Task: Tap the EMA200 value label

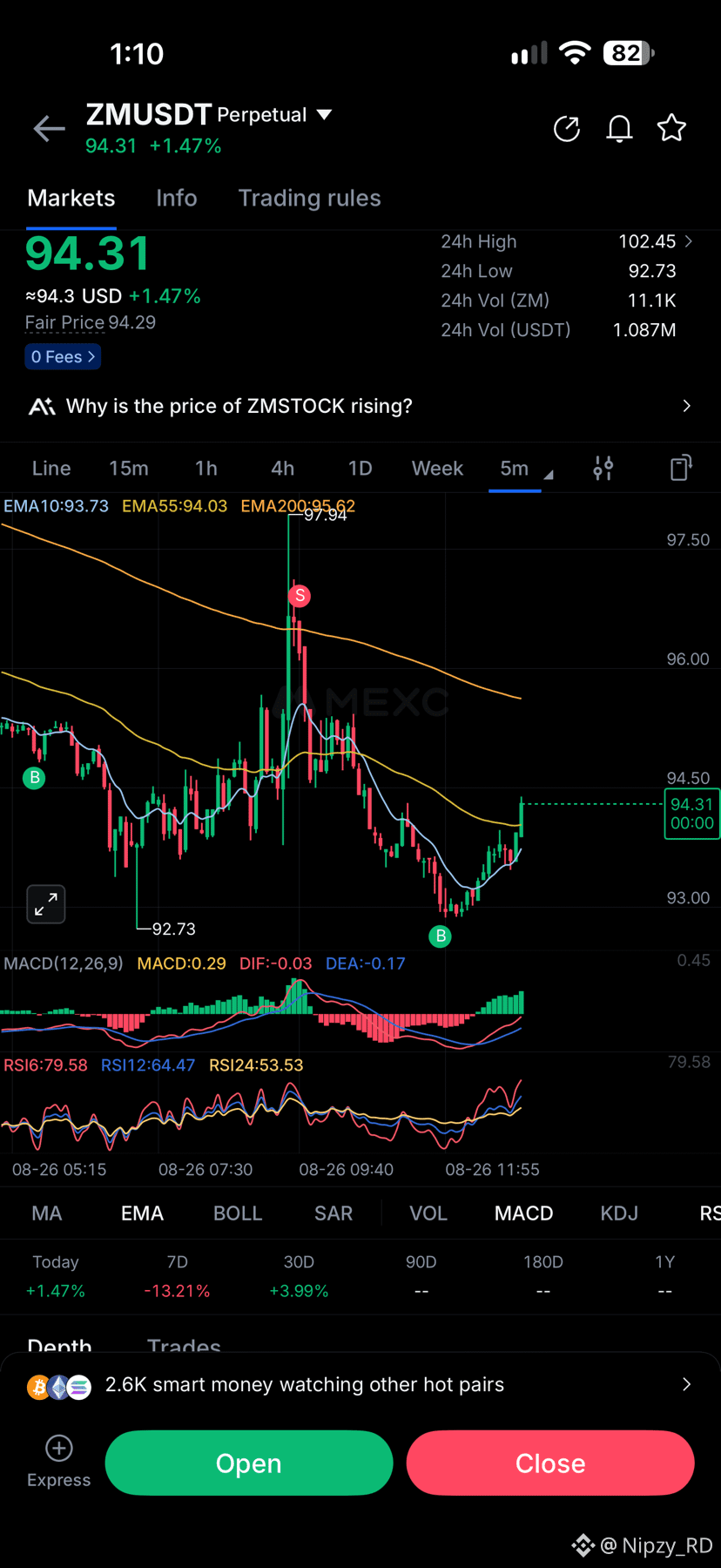Action: tap(298, 506)
